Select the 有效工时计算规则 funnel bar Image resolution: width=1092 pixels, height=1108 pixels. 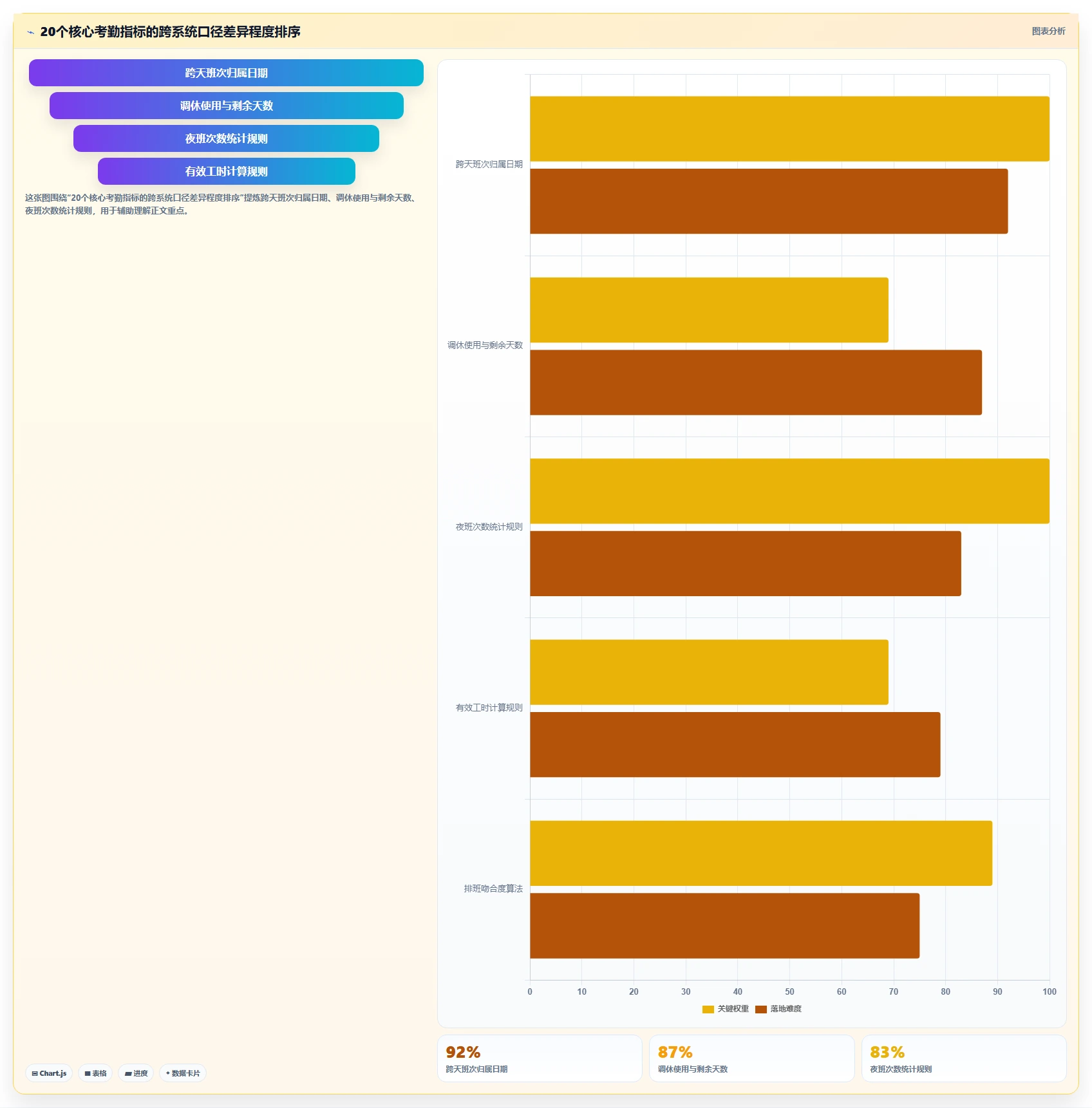227,171
